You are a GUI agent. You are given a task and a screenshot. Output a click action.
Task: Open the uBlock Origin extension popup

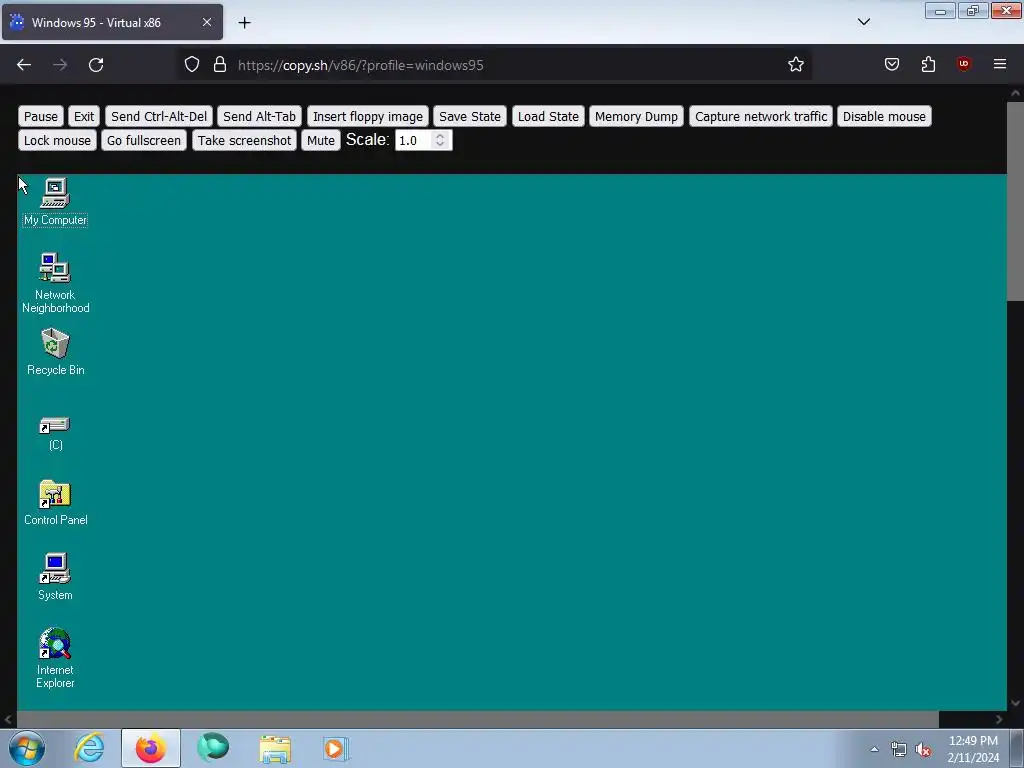[x=964, y=64]
